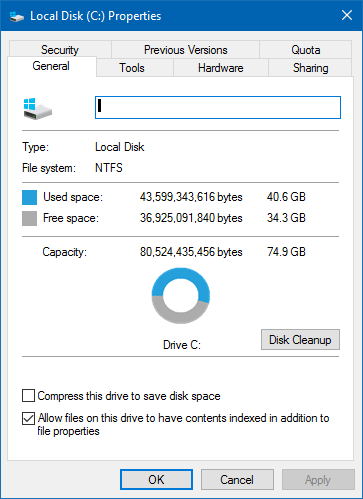
Task: Go to the Tools tab
Action: coord(132,68)
